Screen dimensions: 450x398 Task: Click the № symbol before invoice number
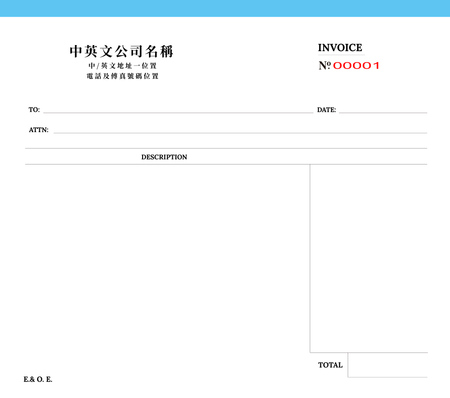pyautogui.click(x=325, y=65)
